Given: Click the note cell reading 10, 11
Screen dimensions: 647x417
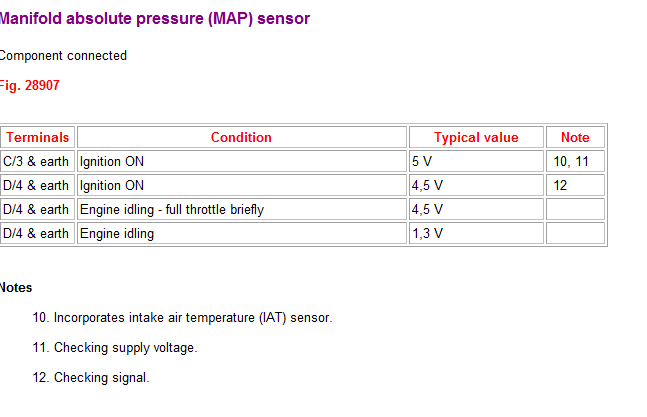Looking at the screenshot, I should pos(575,161).
